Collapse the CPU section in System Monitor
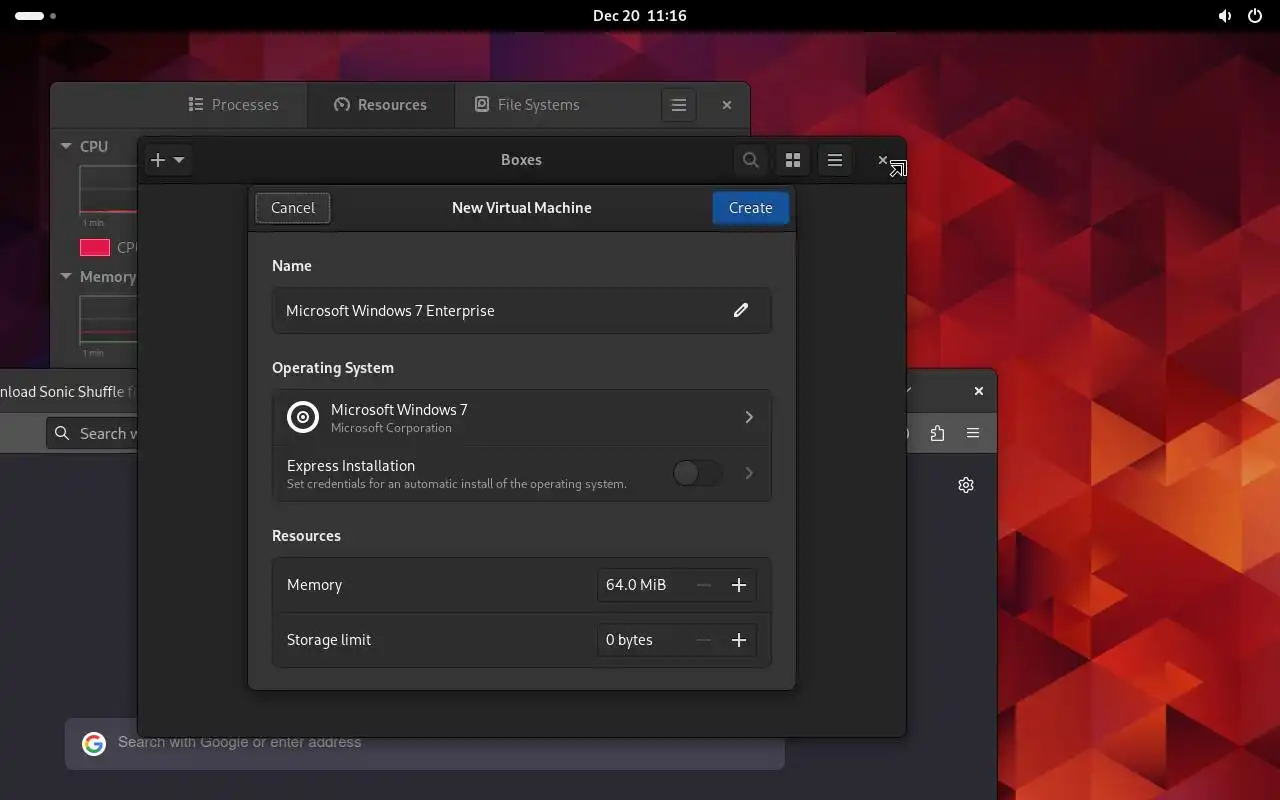1280x800 pixels. 66,146
